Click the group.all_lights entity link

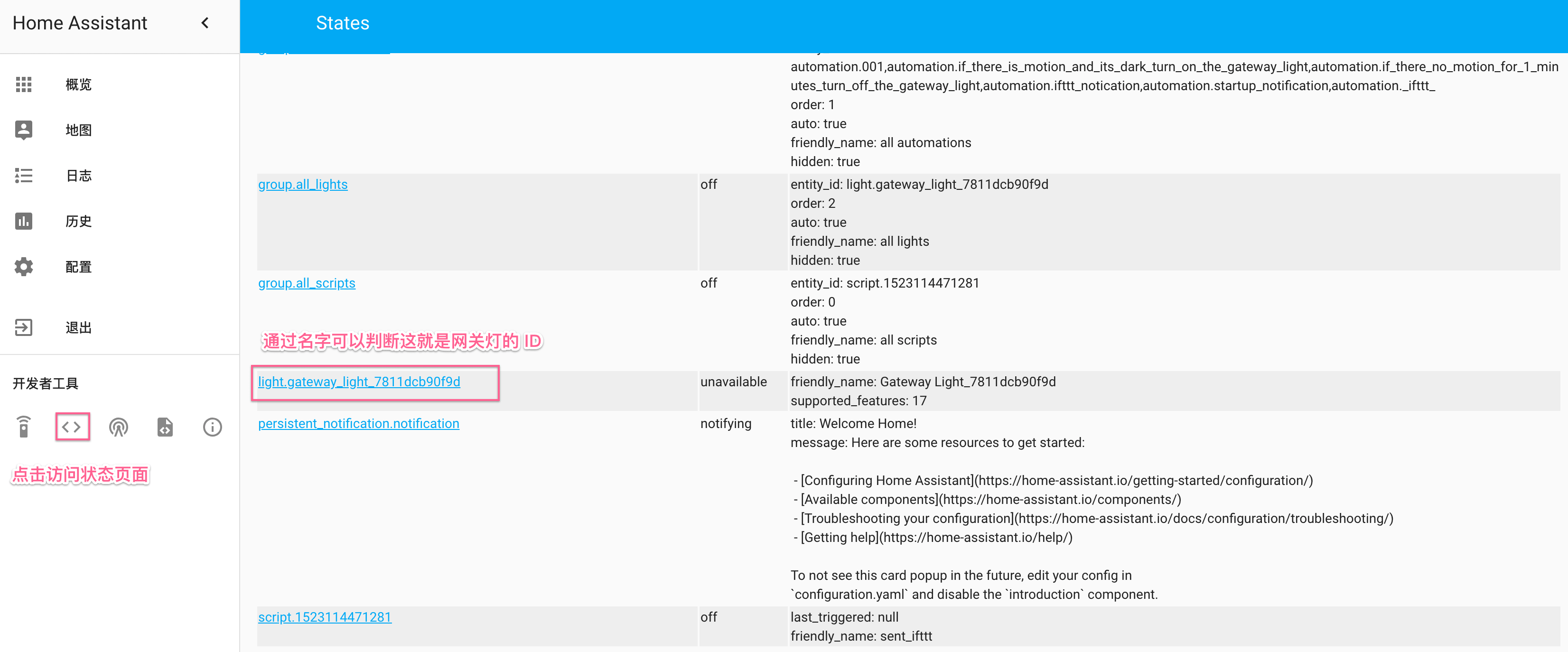302,185
